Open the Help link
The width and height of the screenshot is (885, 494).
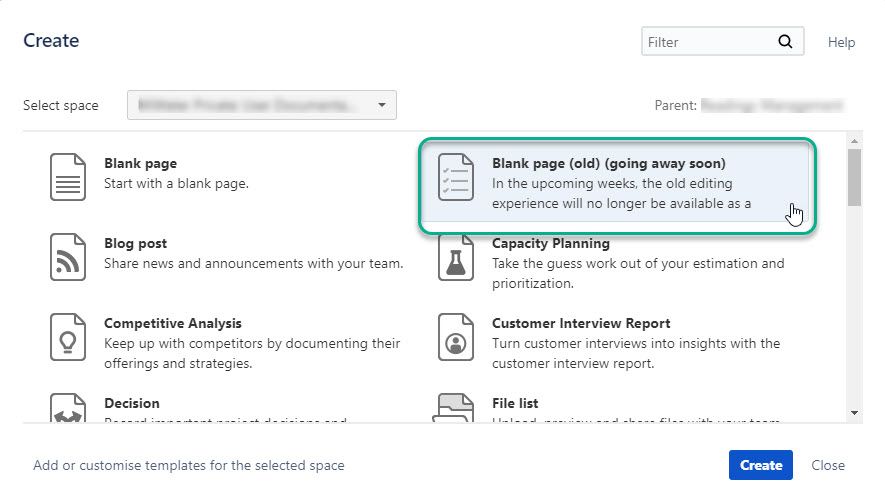[841, 42]
